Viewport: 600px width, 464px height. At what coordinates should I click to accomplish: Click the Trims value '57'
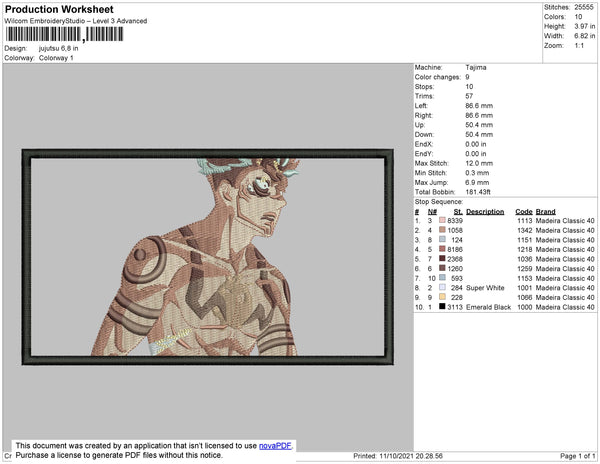[469, 96]
